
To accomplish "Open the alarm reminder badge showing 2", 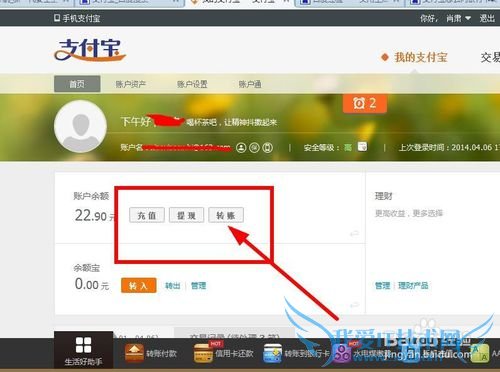I will click(365, 104).
